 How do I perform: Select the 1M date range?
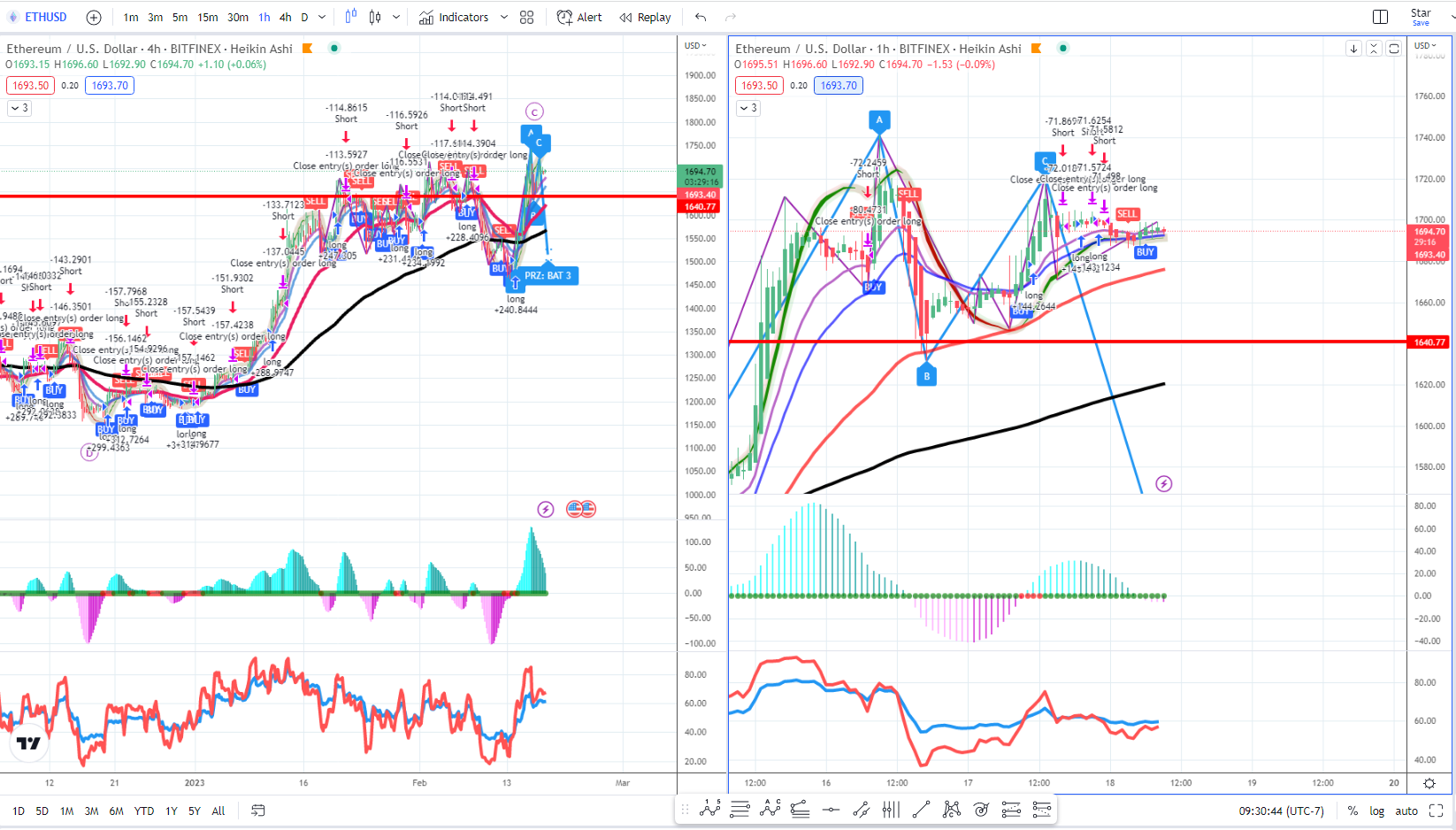[x=67, y=811]
